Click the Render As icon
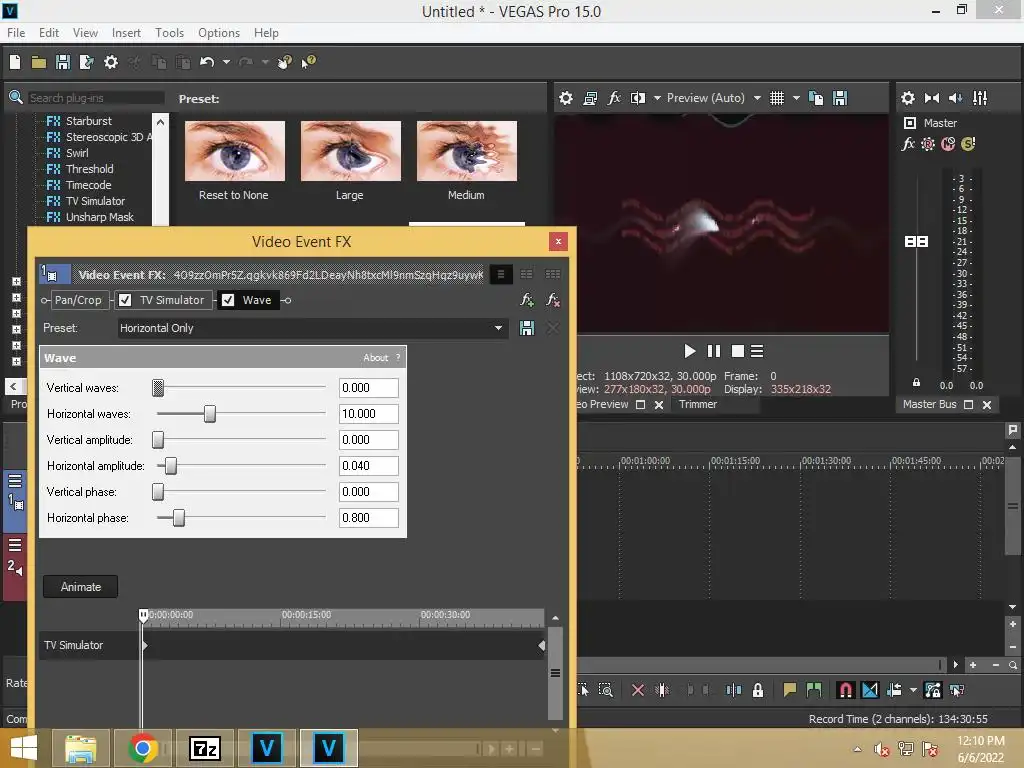This screenshot has width=1024, height=768. coord(86,62)
